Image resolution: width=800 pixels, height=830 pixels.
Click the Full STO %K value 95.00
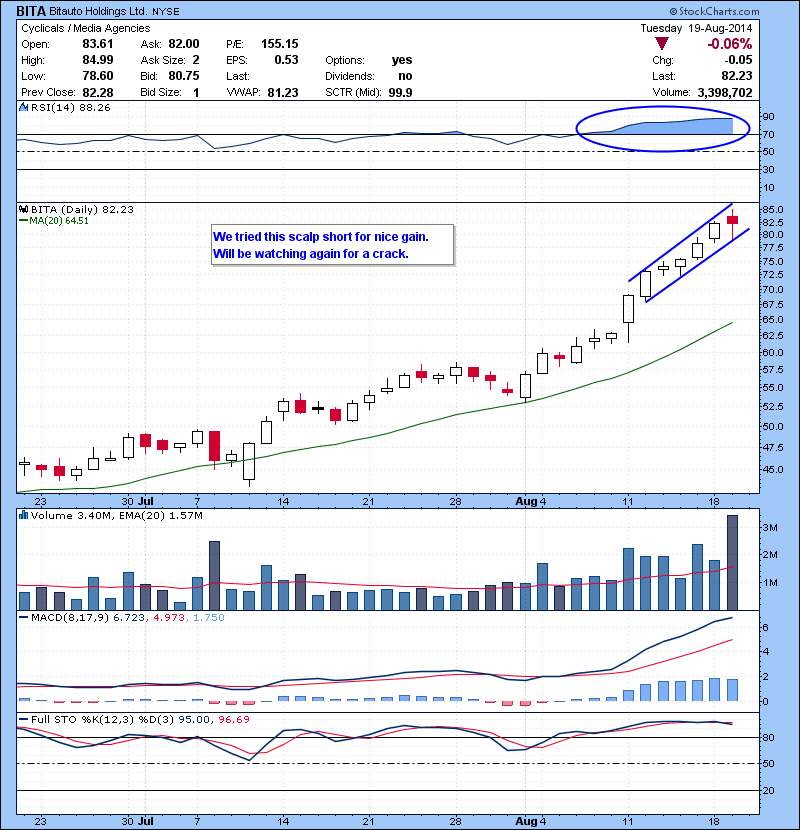(194, 719)
